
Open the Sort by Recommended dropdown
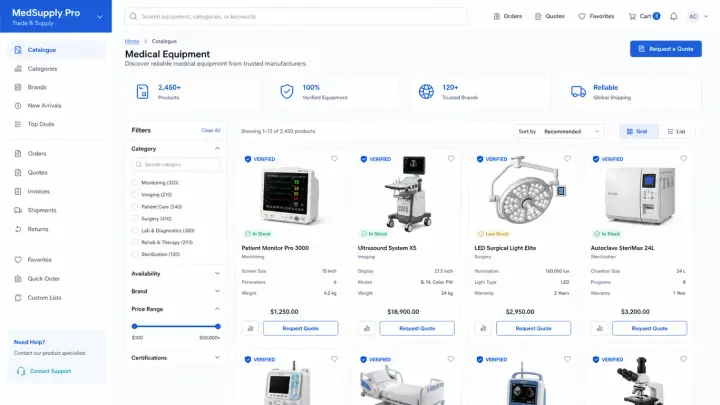559,131
